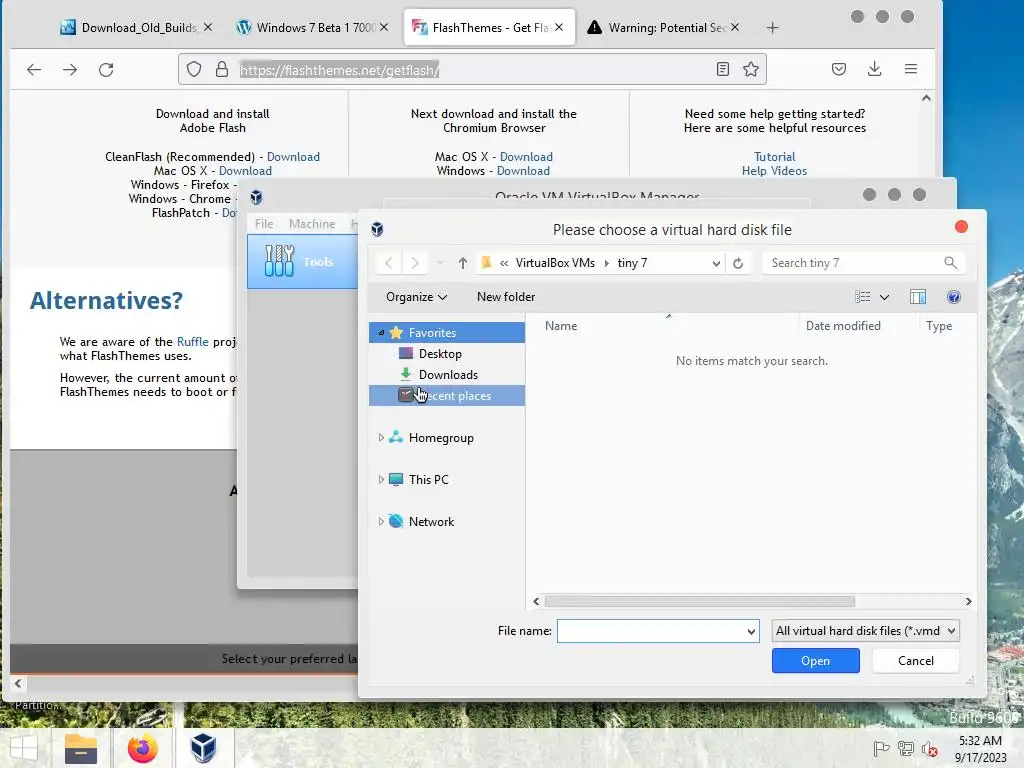The width and height of the screenshot is (1024, 768).
Task: Open the view options dropdown arrow
Action: 884,297
